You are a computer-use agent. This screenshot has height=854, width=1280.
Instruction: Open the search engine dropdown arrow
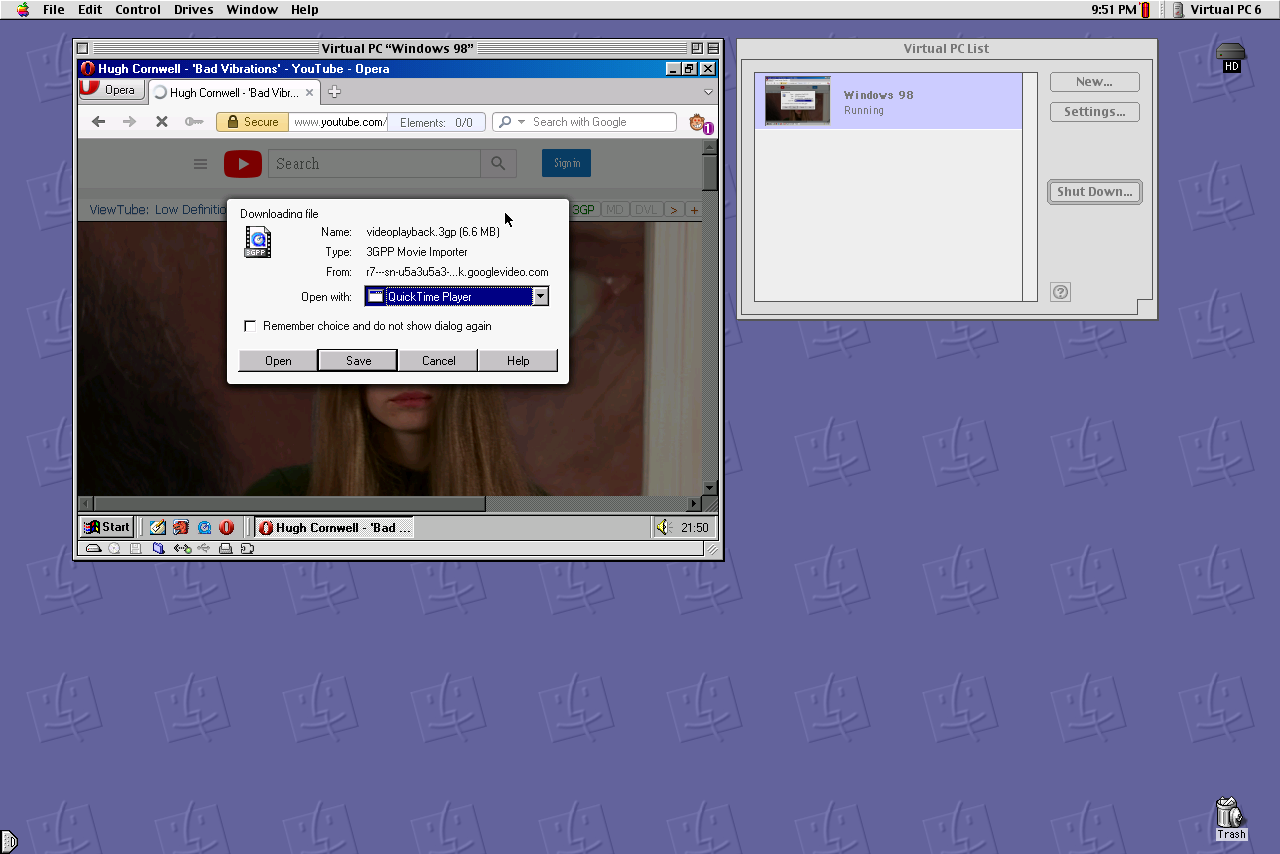pos(521,122)
